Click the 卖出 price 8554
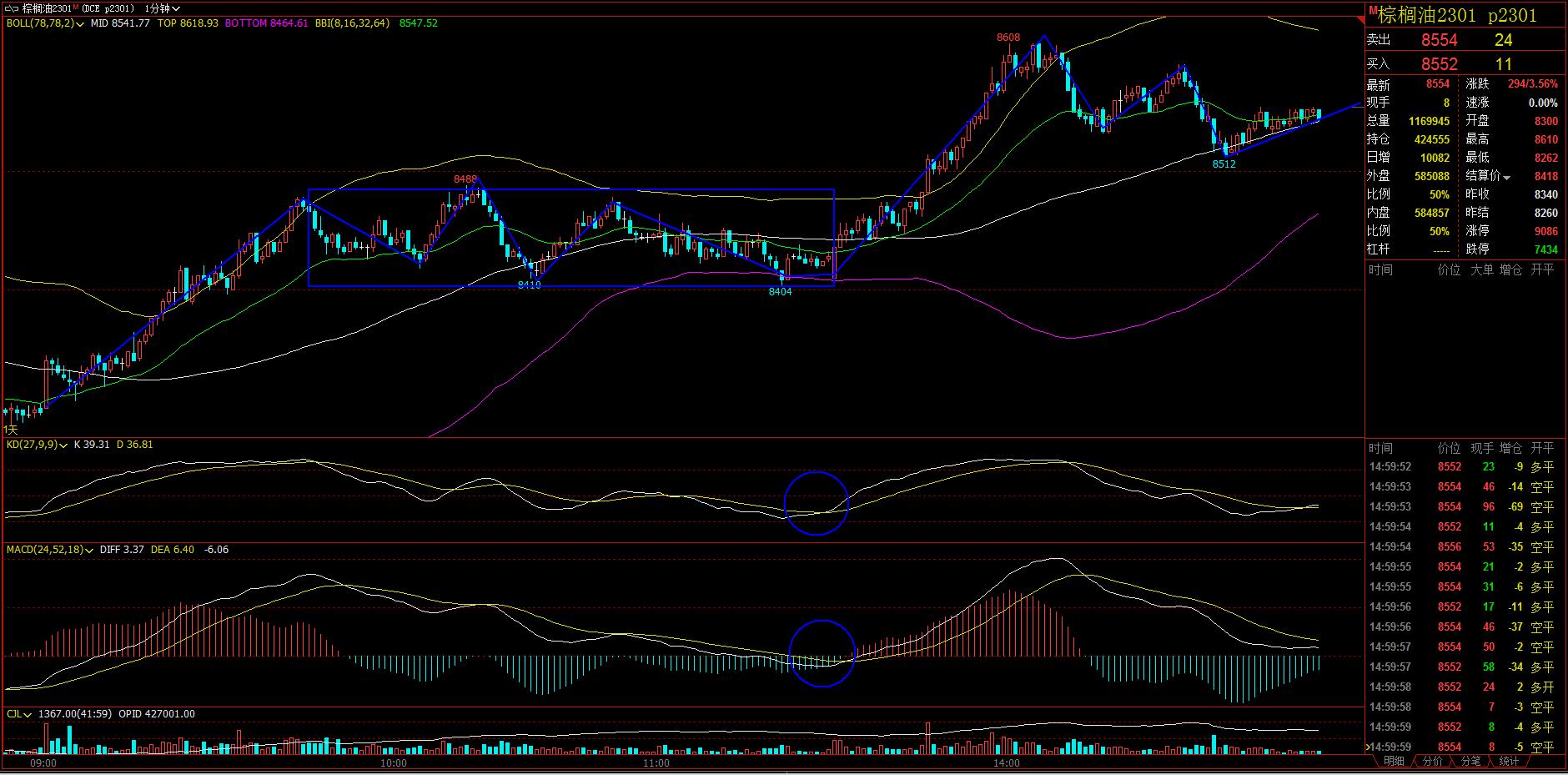The image size is (1568, 775). pyautogui.click(x=1439, y=40)
